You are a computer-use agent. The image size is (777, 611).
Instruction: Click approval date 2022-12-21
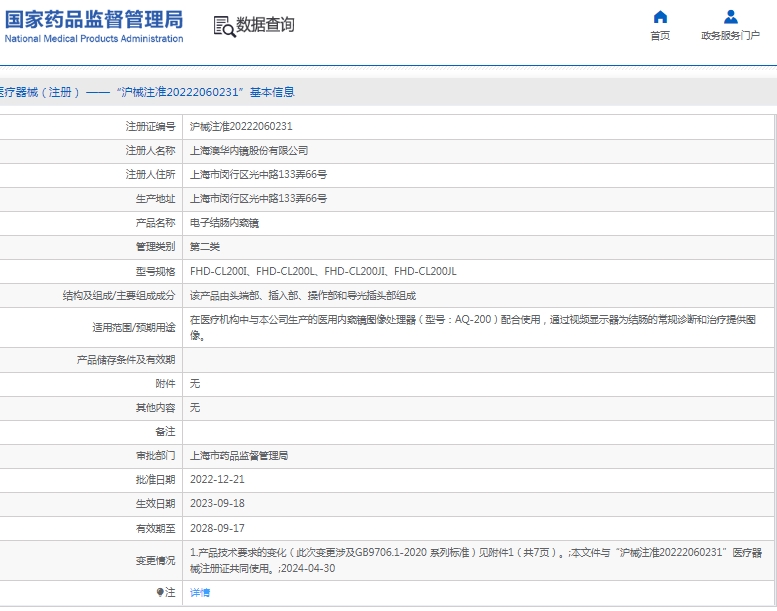[217, 480]
